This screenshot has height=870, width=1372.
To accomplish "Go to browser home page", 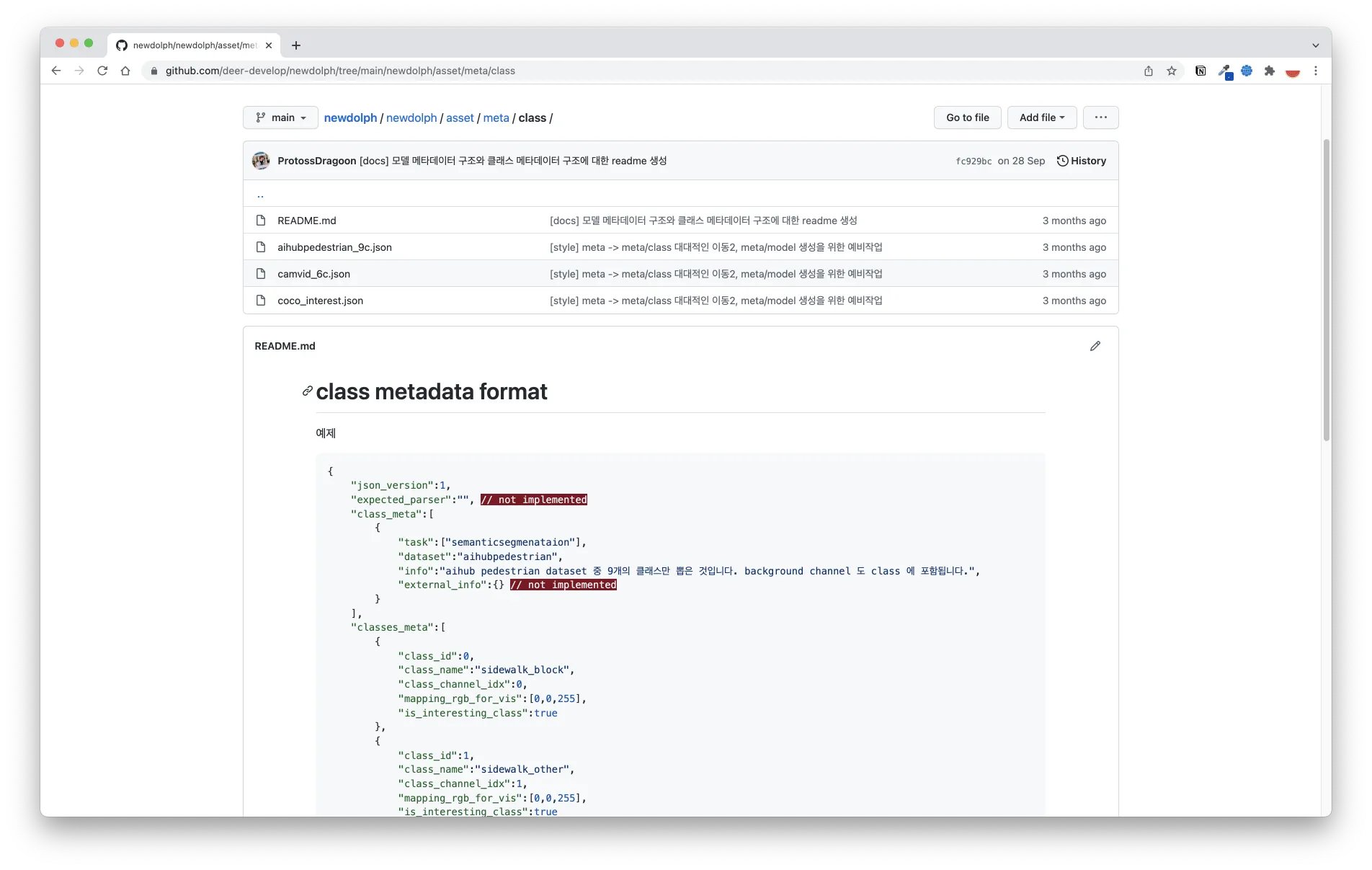I will click(x=125, y=71).
